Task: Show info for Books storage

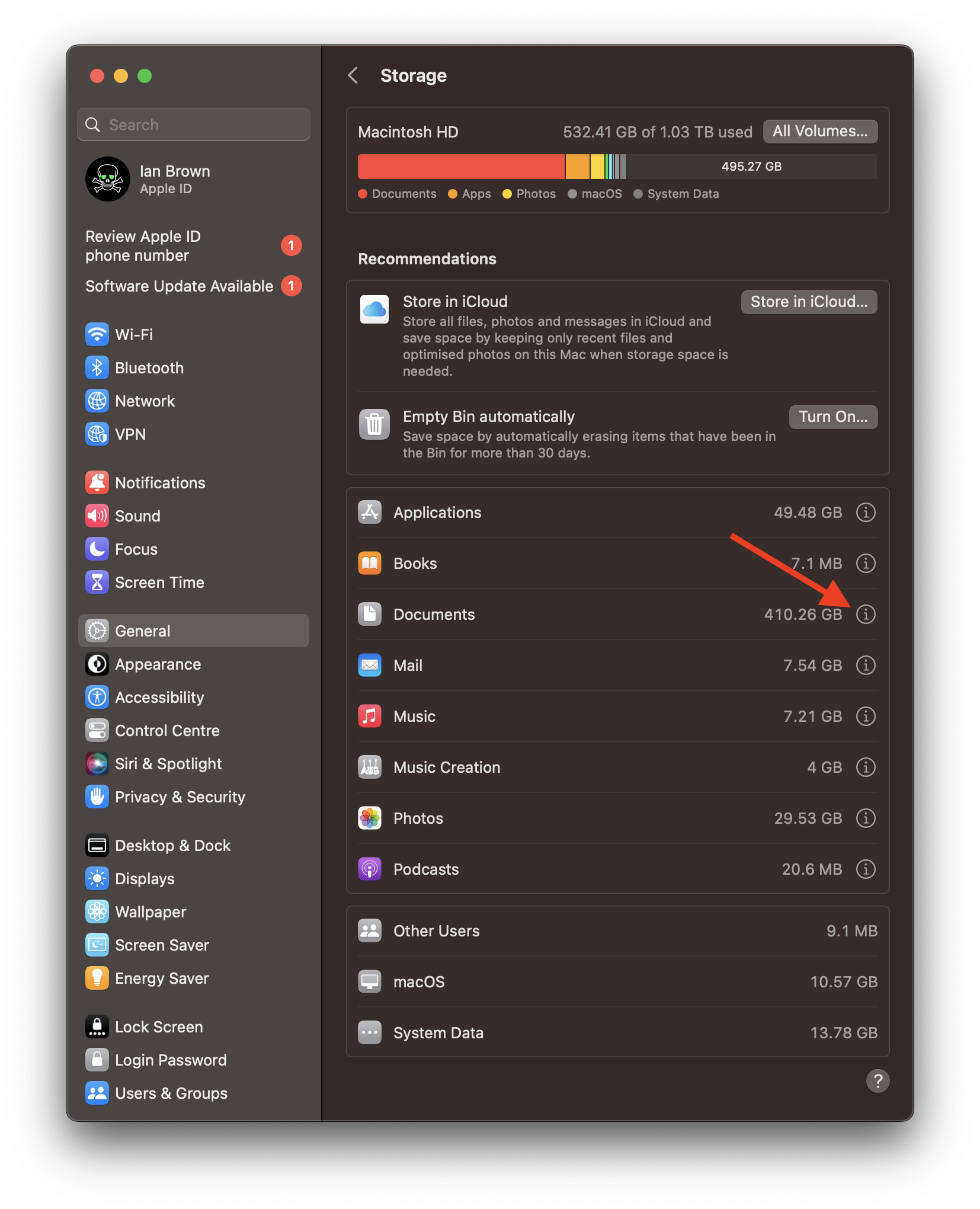Action: coord(866,564)
